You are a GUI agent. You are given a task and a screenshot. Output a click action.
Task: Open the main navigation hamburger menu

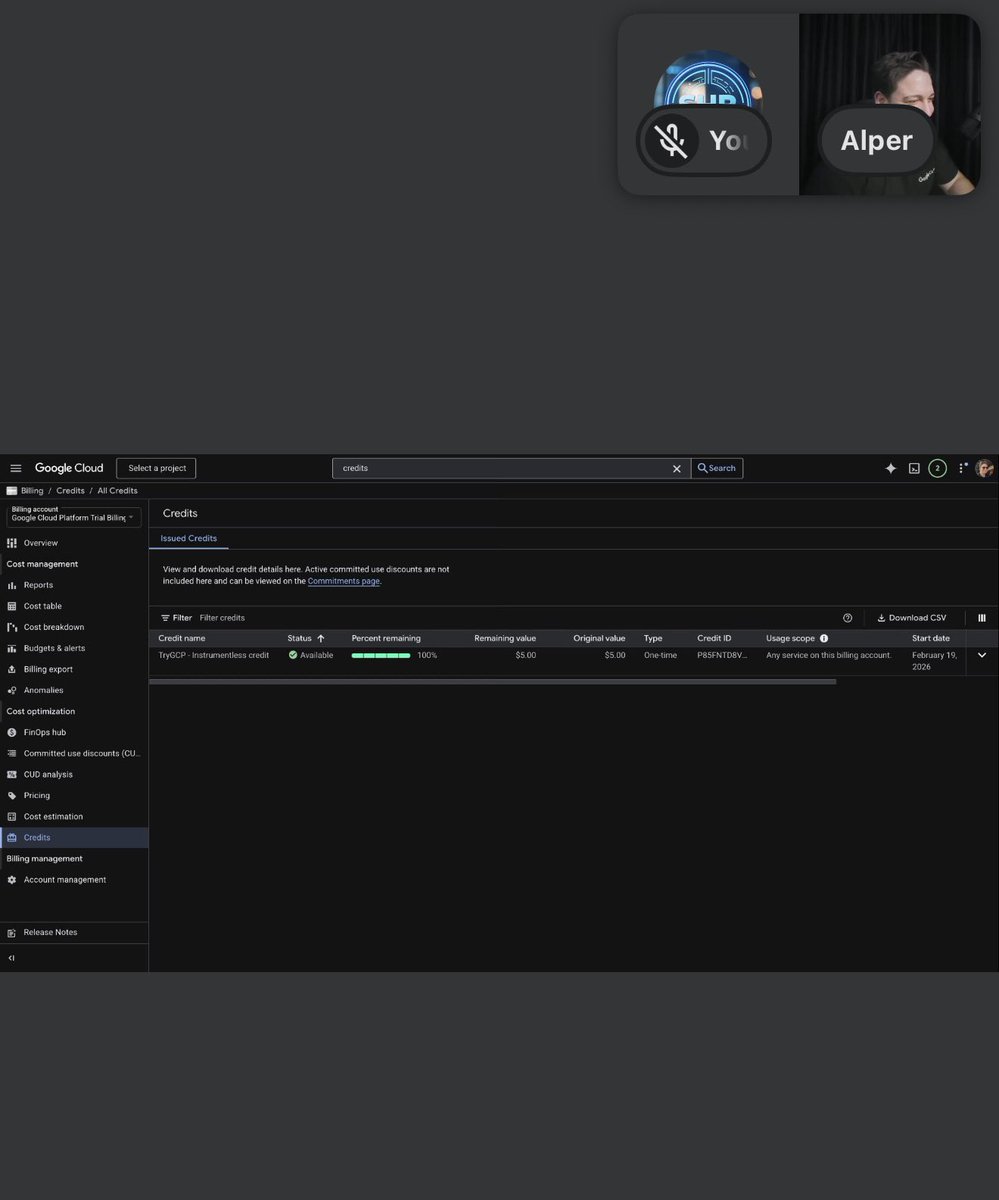15,468
